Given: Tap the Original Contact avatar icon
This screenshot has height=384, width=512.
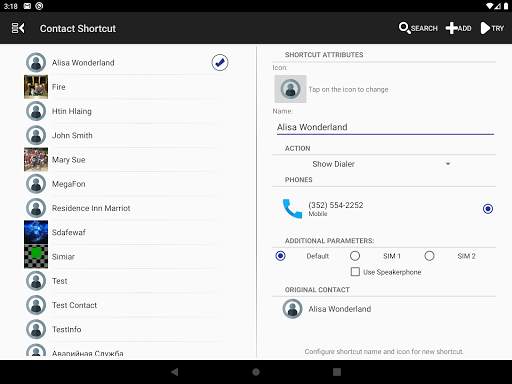Looking at the screenshot, I should tap(292, 309).
